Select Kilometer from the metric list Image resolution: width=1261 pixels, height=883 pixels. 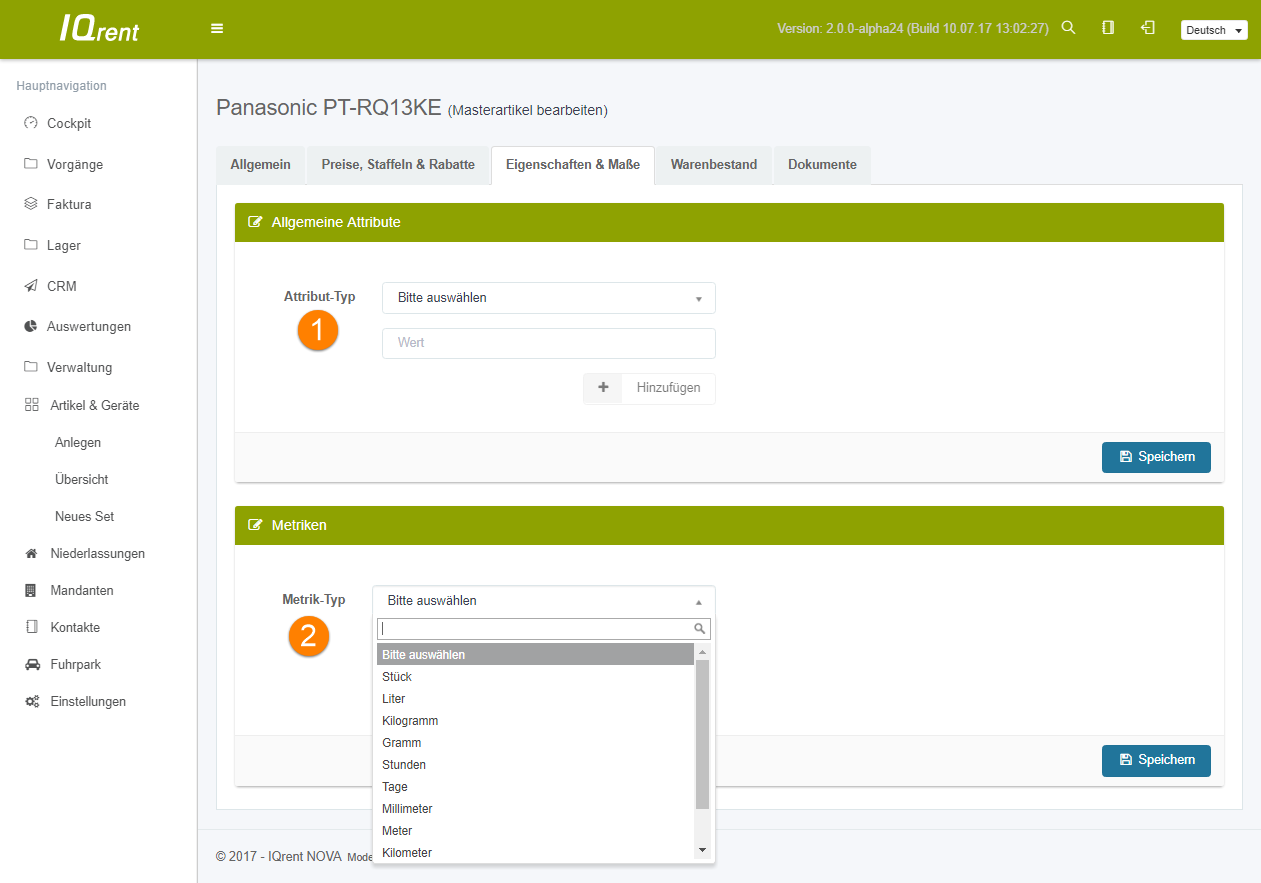[x=535, y=852]
